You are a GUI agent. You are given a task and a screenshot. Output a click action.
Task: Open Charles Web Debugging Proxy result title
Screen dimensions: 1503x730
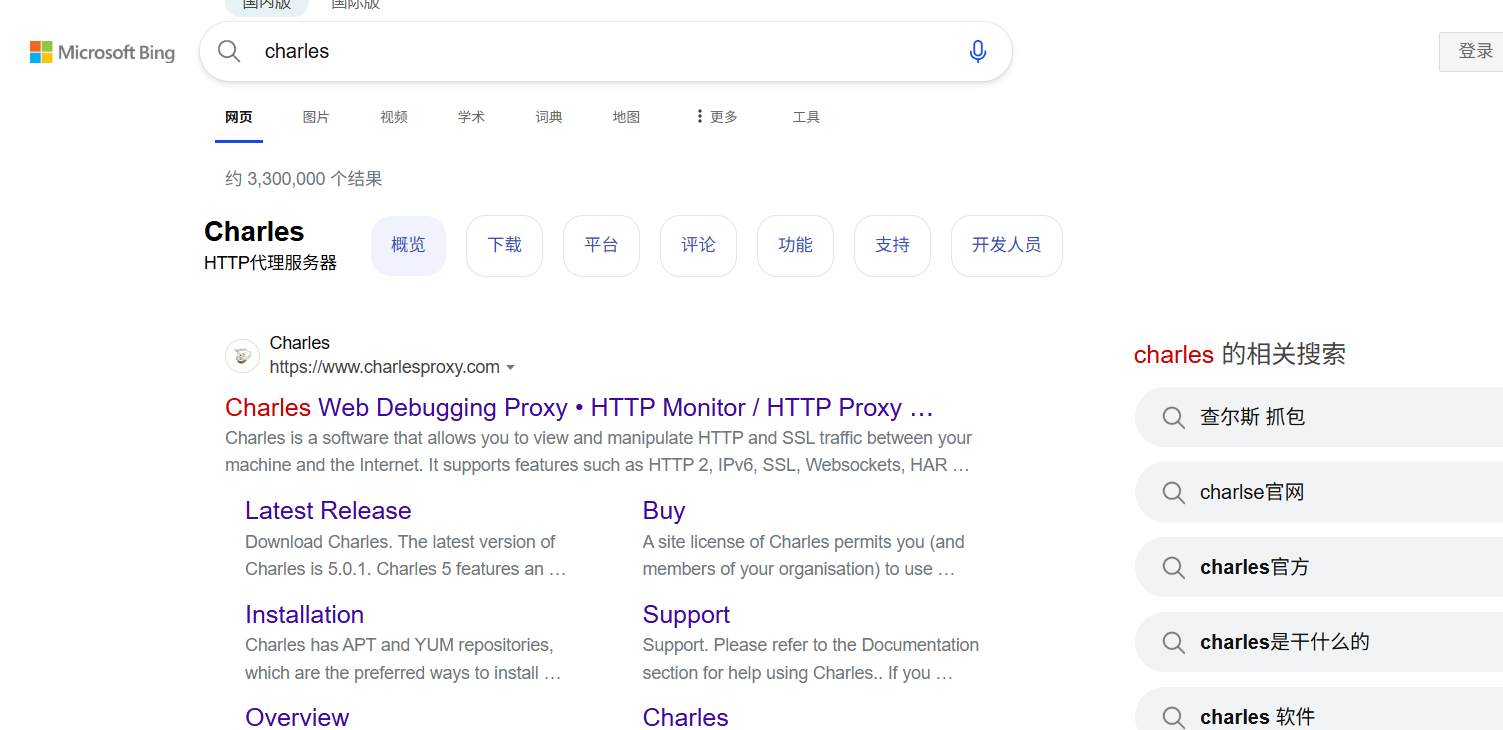(x=579, y=408)
